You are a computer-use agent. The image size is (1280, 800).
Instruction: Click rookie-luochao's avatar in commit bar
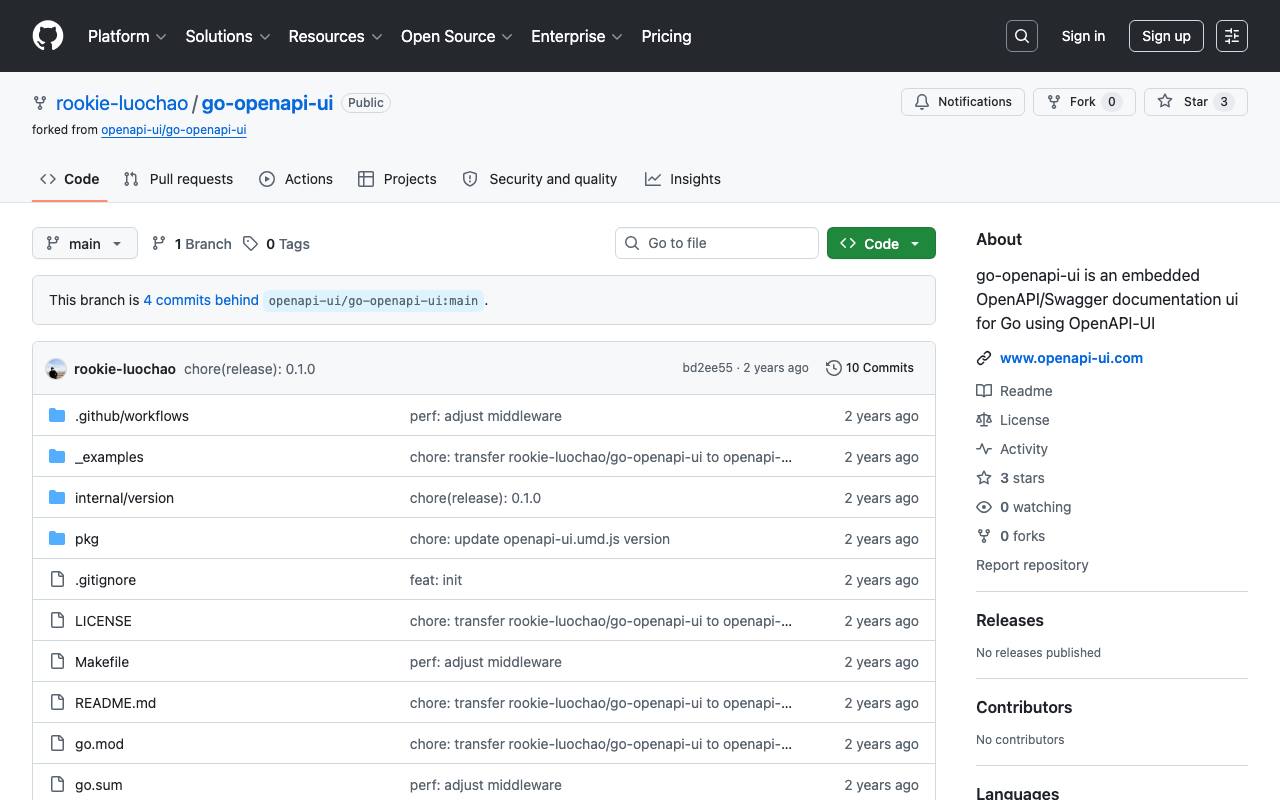(56, 369)
